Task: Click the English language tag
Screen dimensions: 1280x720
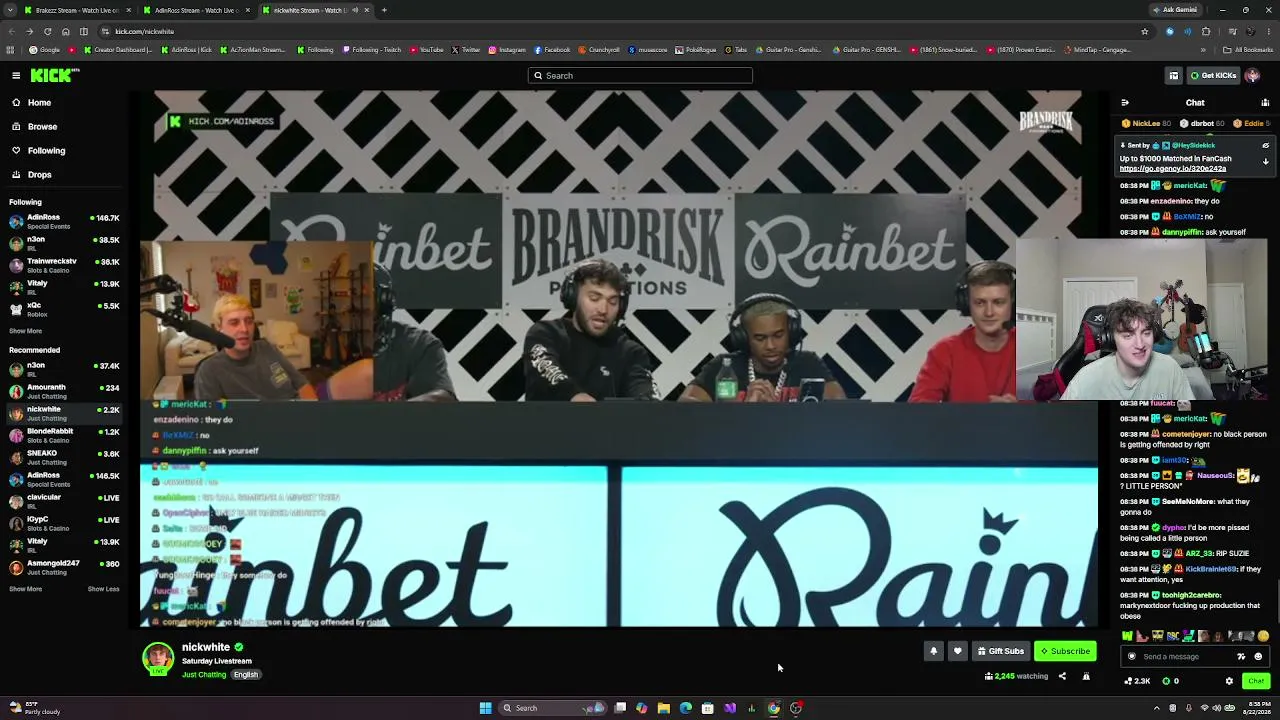Action: (x=246, y=675)
